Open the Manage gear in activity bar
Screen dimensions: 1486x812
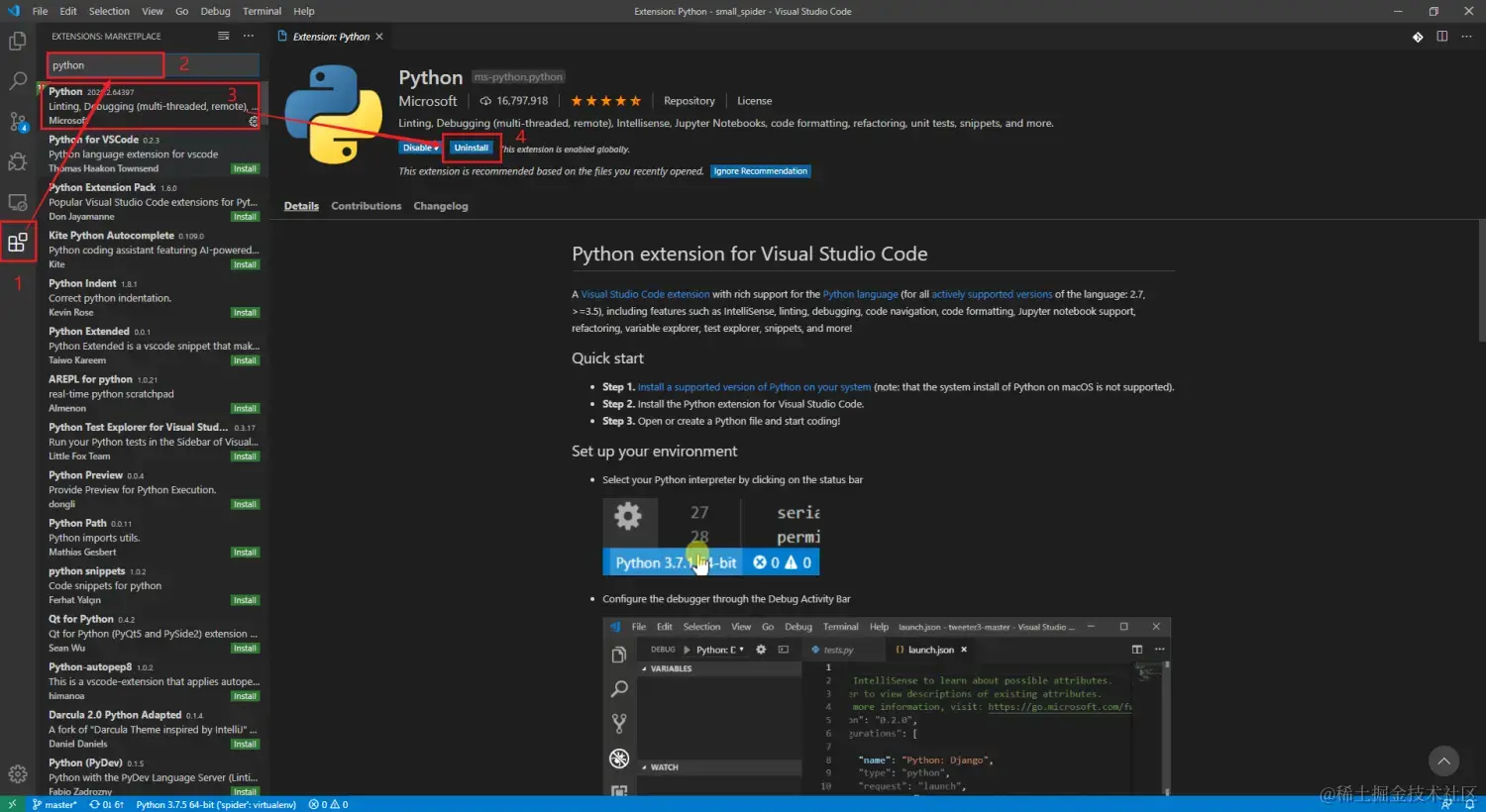point(18,774)
